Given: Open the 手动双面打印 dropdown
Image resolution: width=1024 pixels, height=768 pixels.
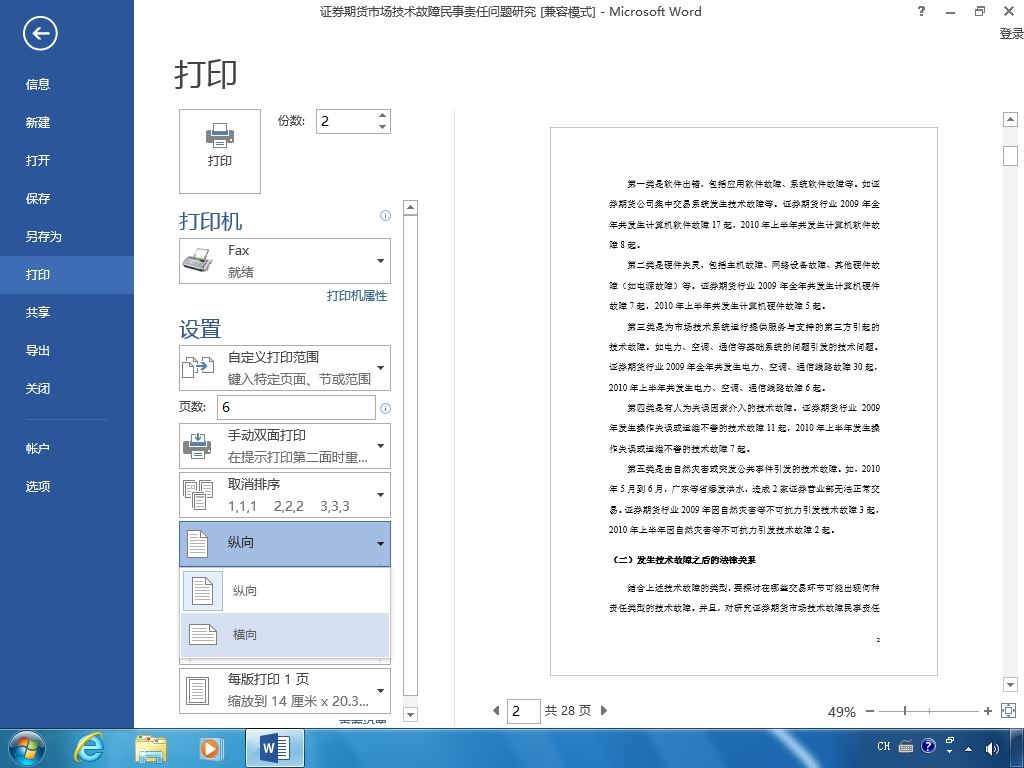Looking at the screenshot, I should point(285,446).
